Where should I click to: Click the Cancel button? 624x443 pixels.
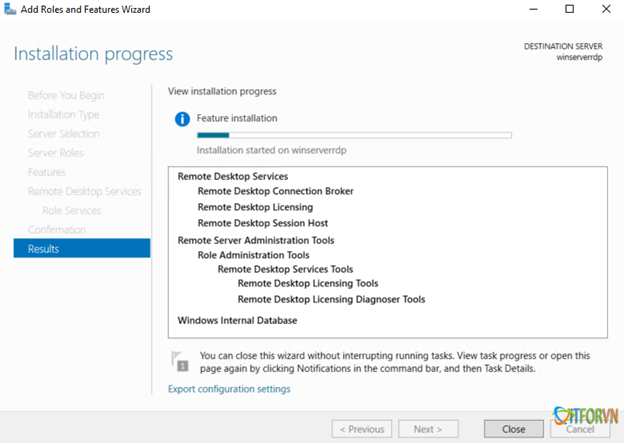(582, 429)
